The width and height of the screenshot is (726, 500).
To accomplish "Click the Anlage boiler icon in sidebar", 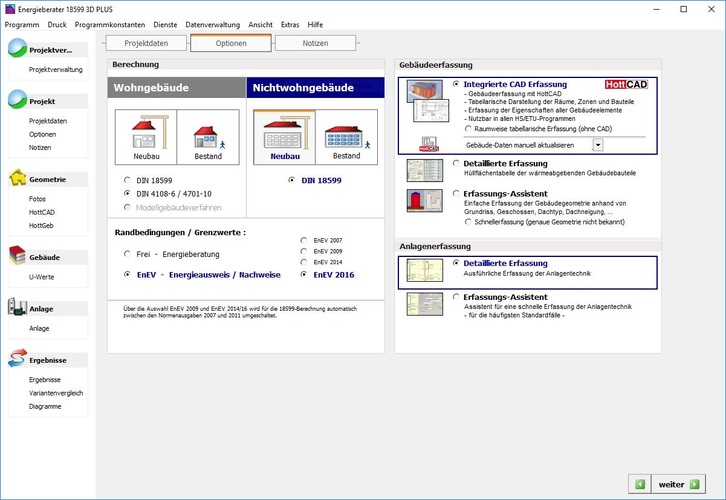I will [x=17, y=309].
